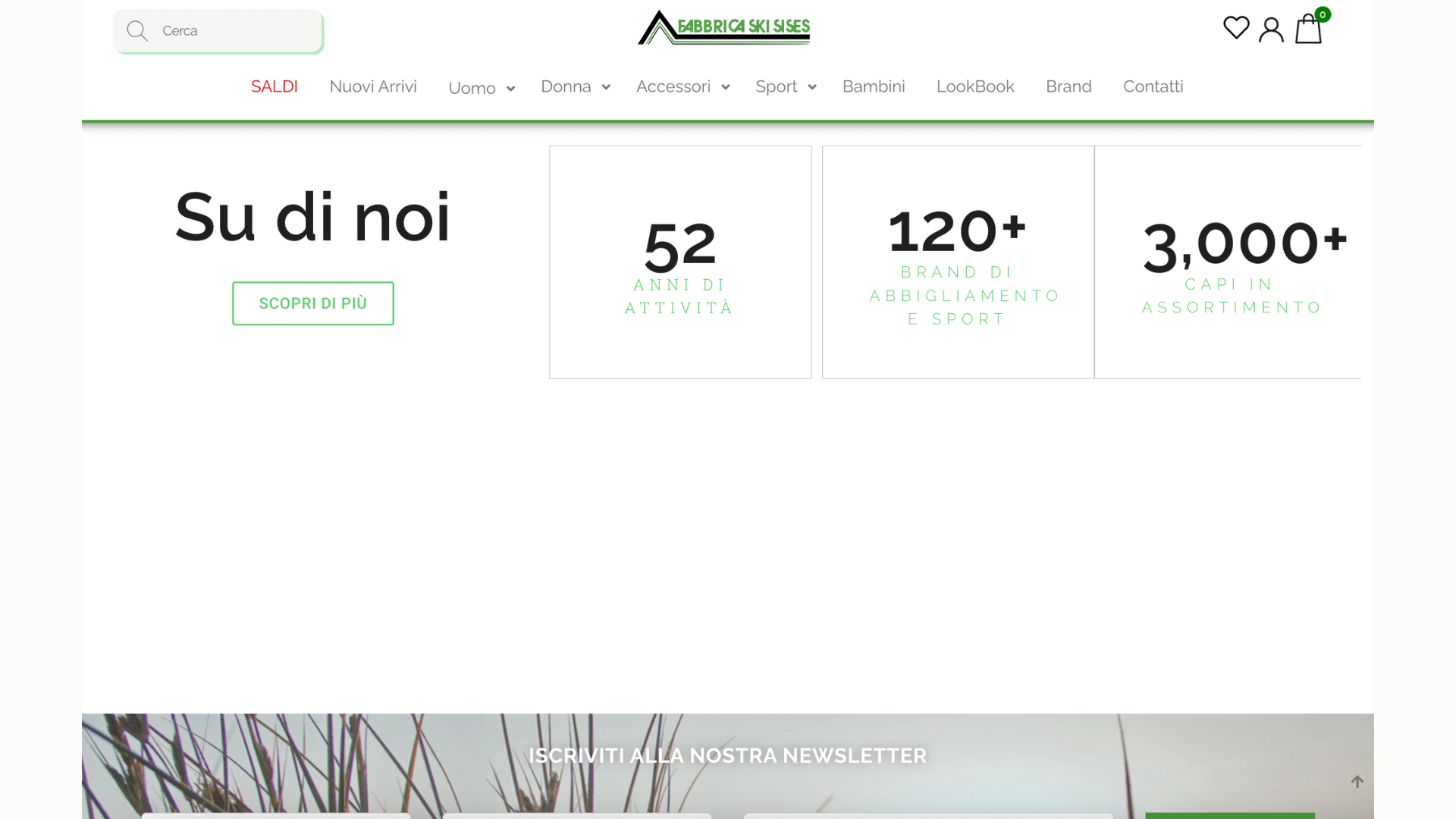Open the user account icon

1271,30
